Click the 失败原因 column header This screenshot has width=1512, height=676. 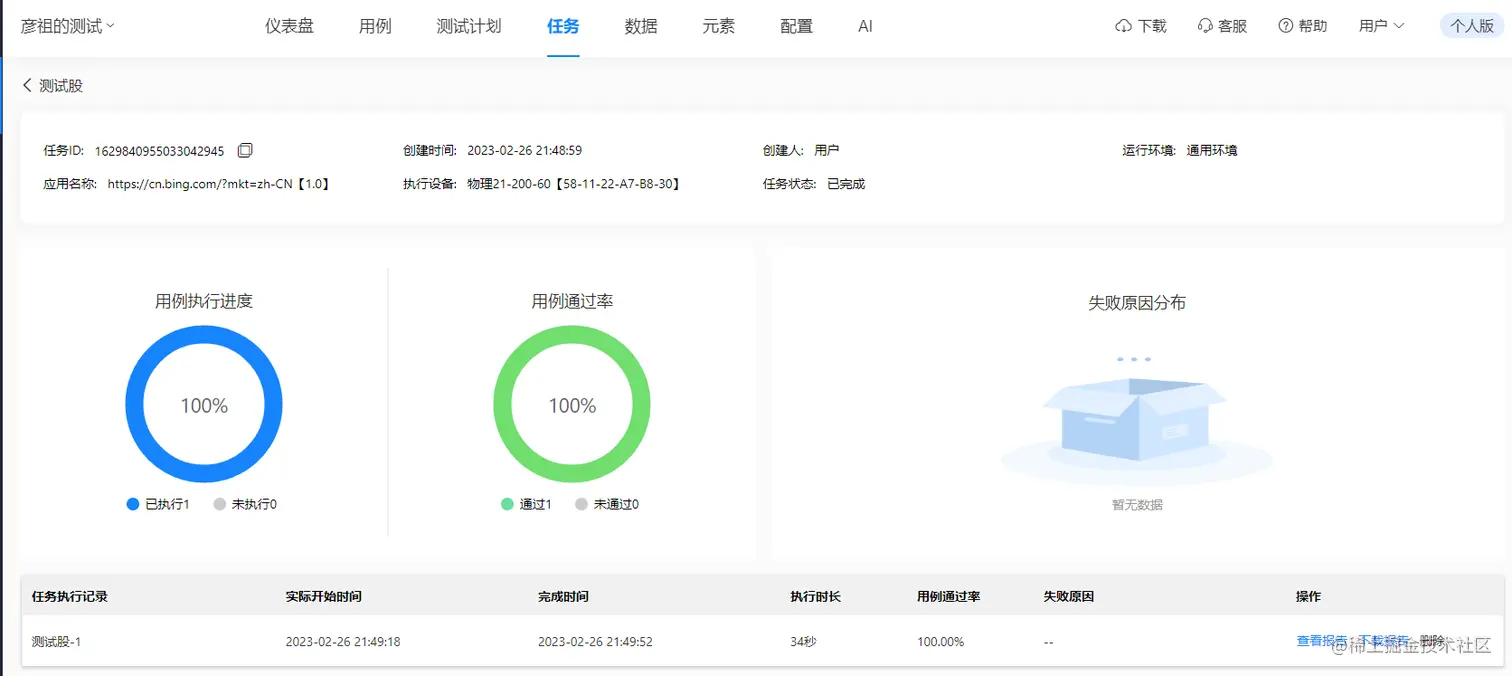pyautogui.click(x=1069, y=596)
